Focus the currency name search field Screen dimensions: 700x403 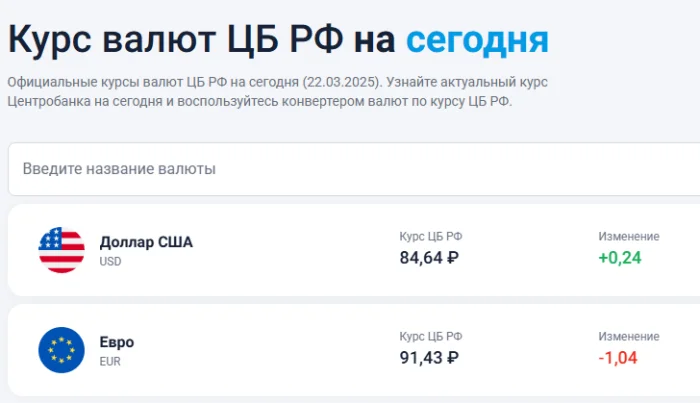tap(350, 169)
